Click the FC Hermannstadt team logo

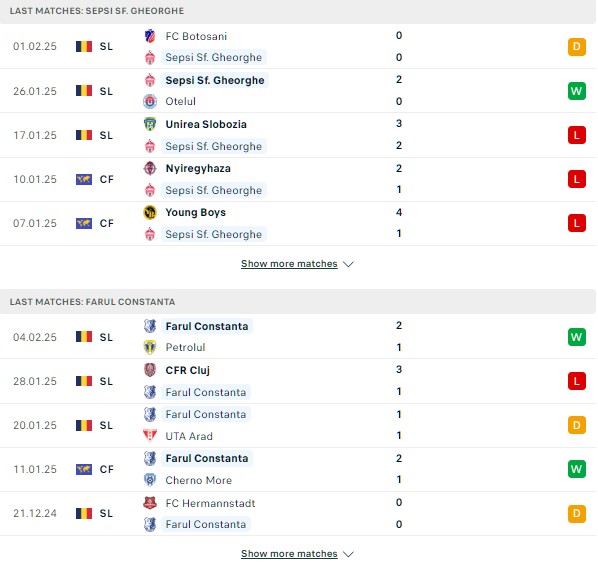[150, 503]
